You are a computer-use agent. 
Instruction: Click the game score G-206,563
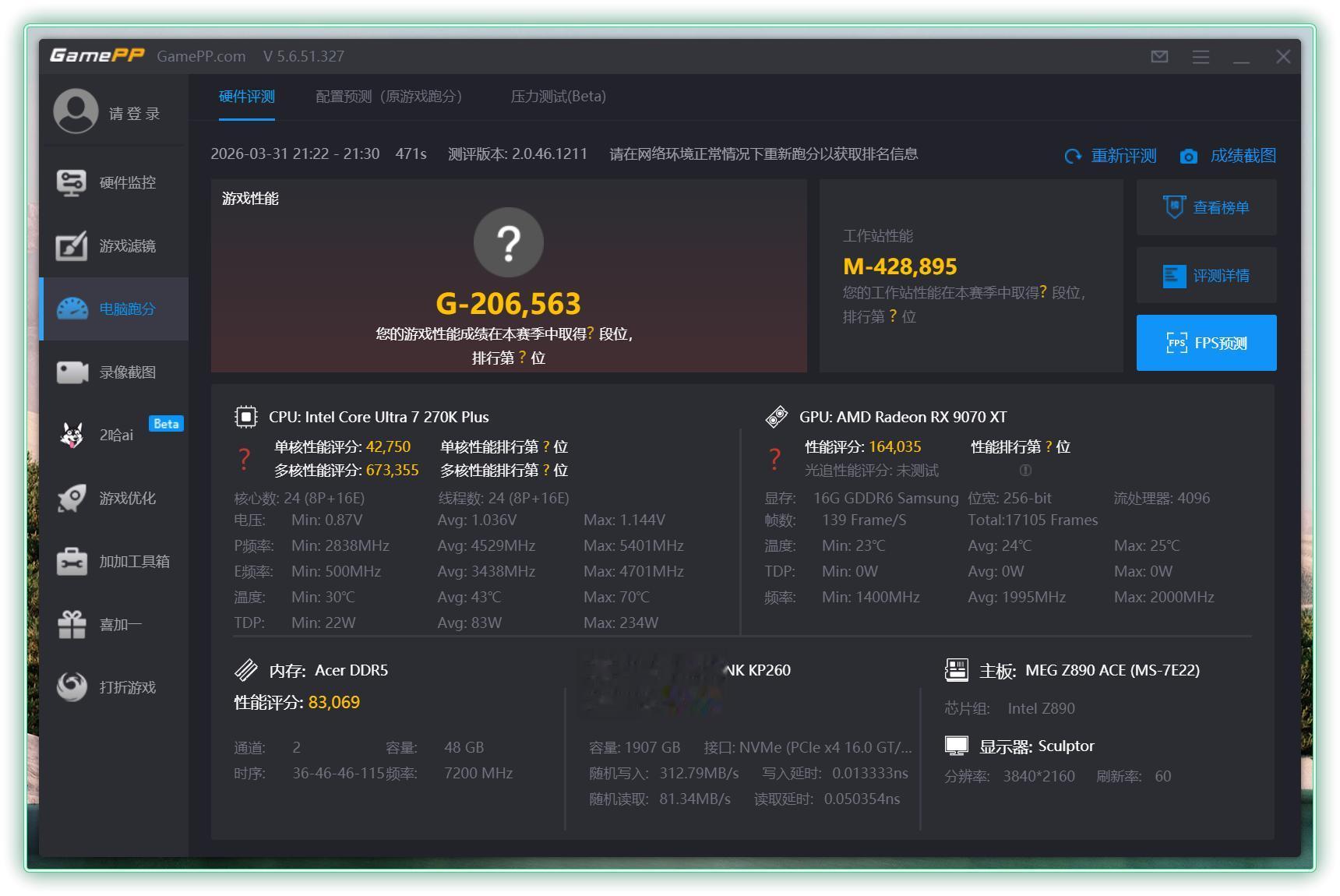(509, 303)
